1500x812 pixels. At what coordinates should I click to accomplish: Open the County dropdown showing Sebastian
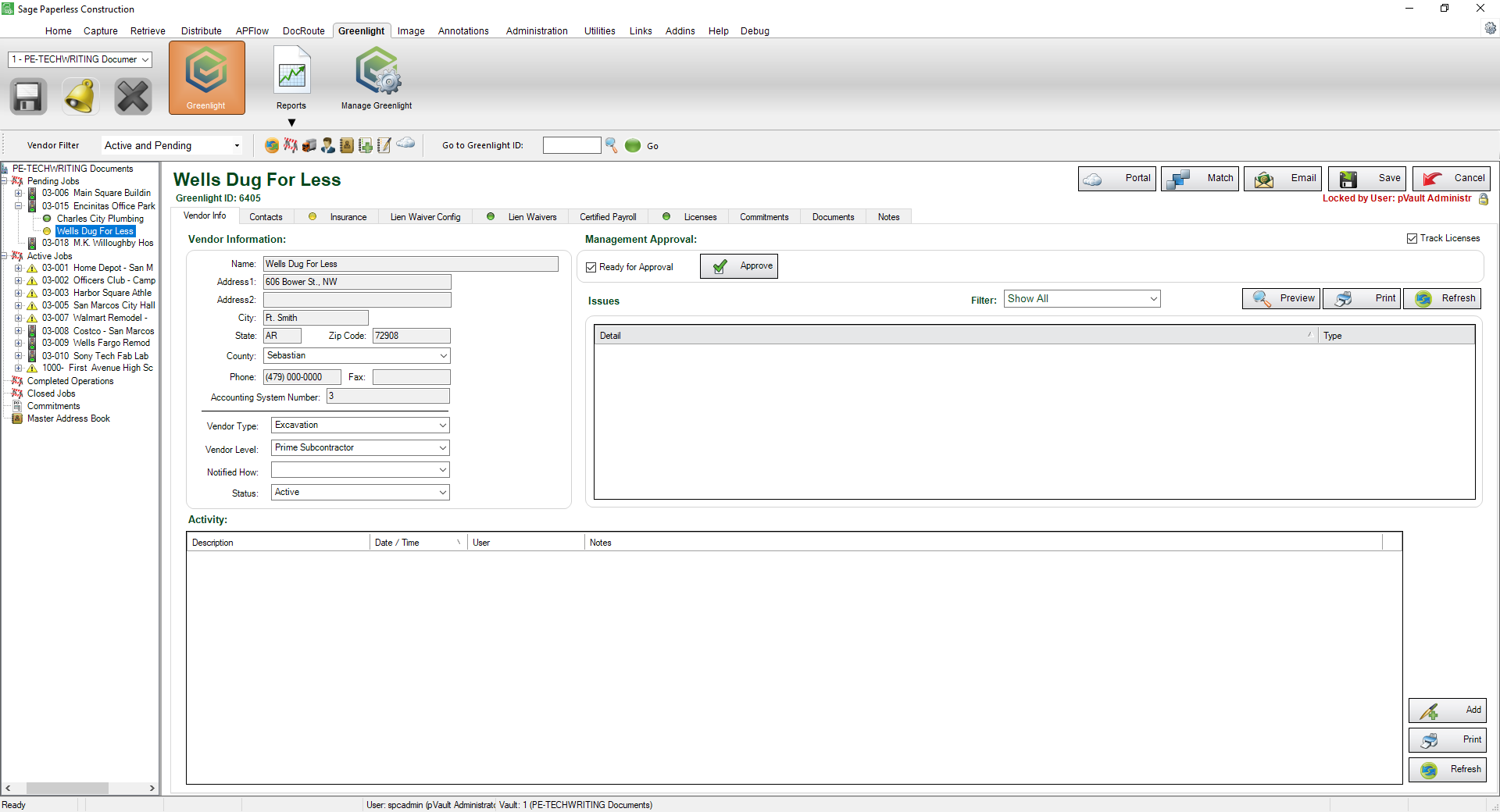pyautogui.click(x=357, y=356)
